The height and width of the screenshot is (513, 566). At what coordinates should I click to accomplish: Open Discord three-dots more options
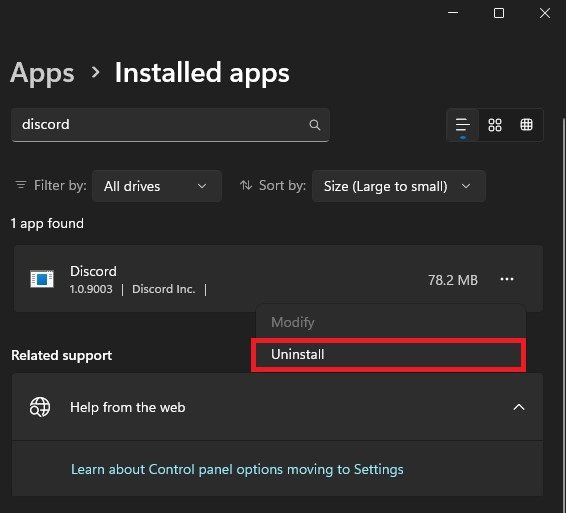[507, 279]
